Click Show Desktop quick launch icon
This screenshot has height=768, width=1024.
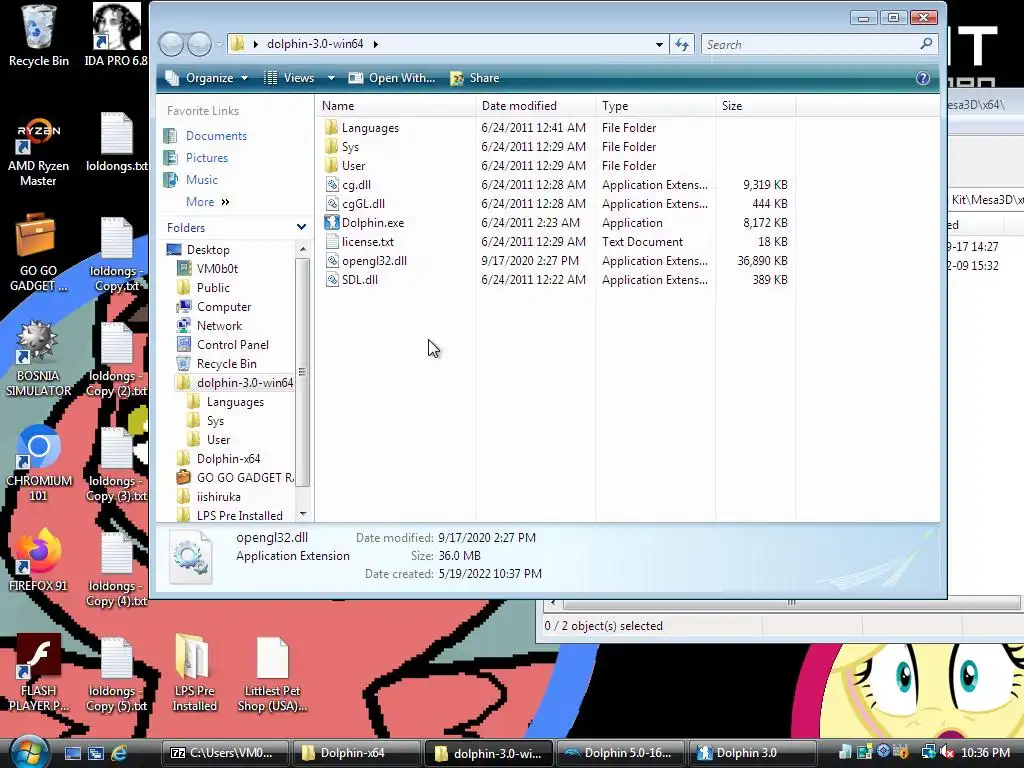[x=72, y=753]
